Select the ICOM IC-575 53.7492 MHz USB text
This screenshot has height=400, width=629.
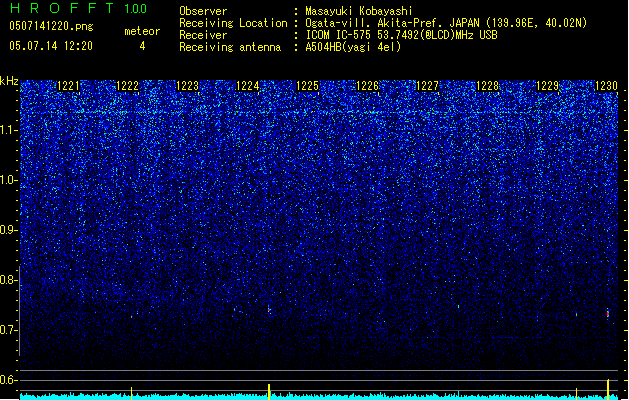pyautogui.click(x=402, y=35)
